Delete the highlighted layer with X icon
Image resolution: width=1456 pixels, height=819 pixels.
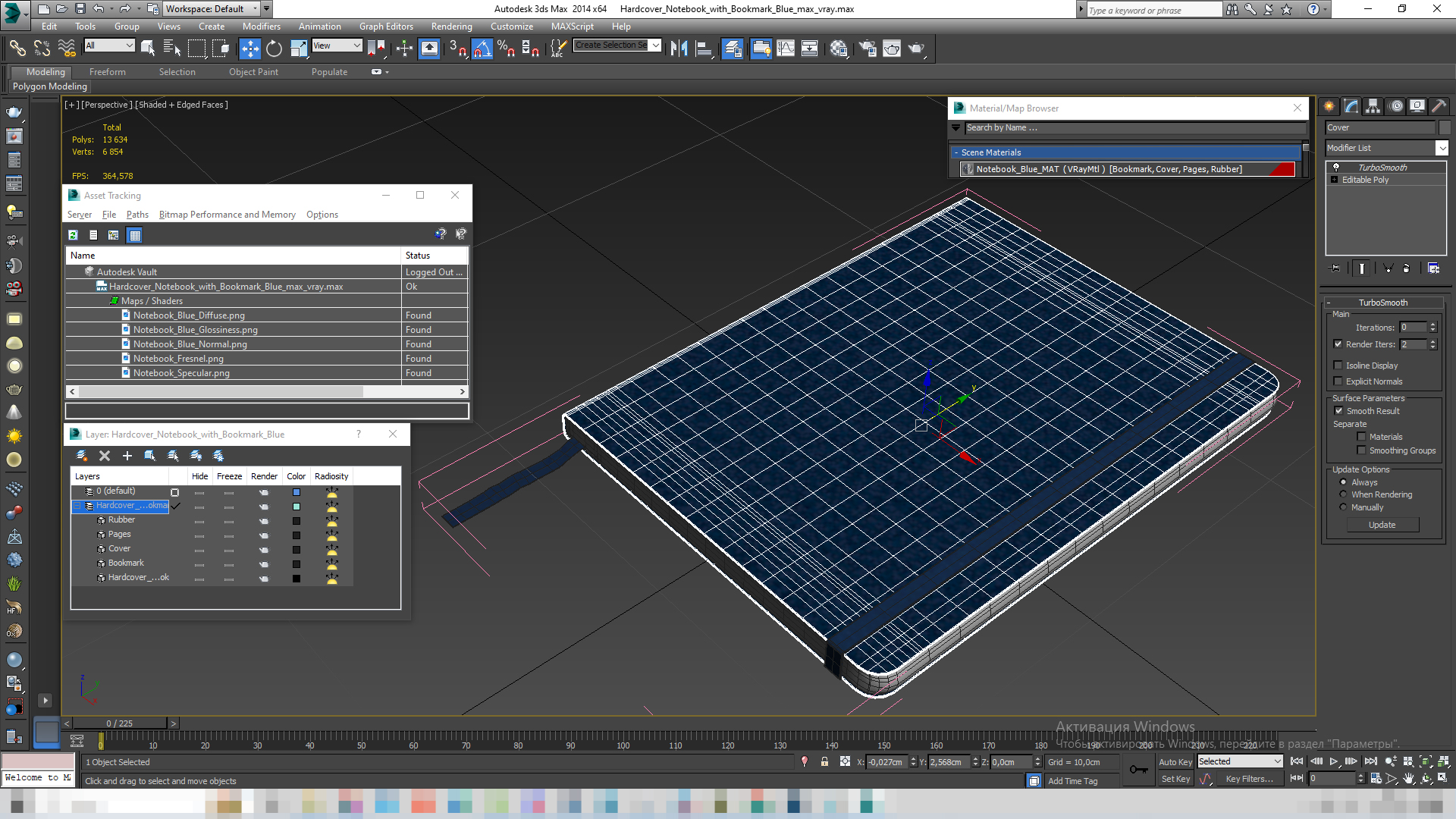(105, 456)
